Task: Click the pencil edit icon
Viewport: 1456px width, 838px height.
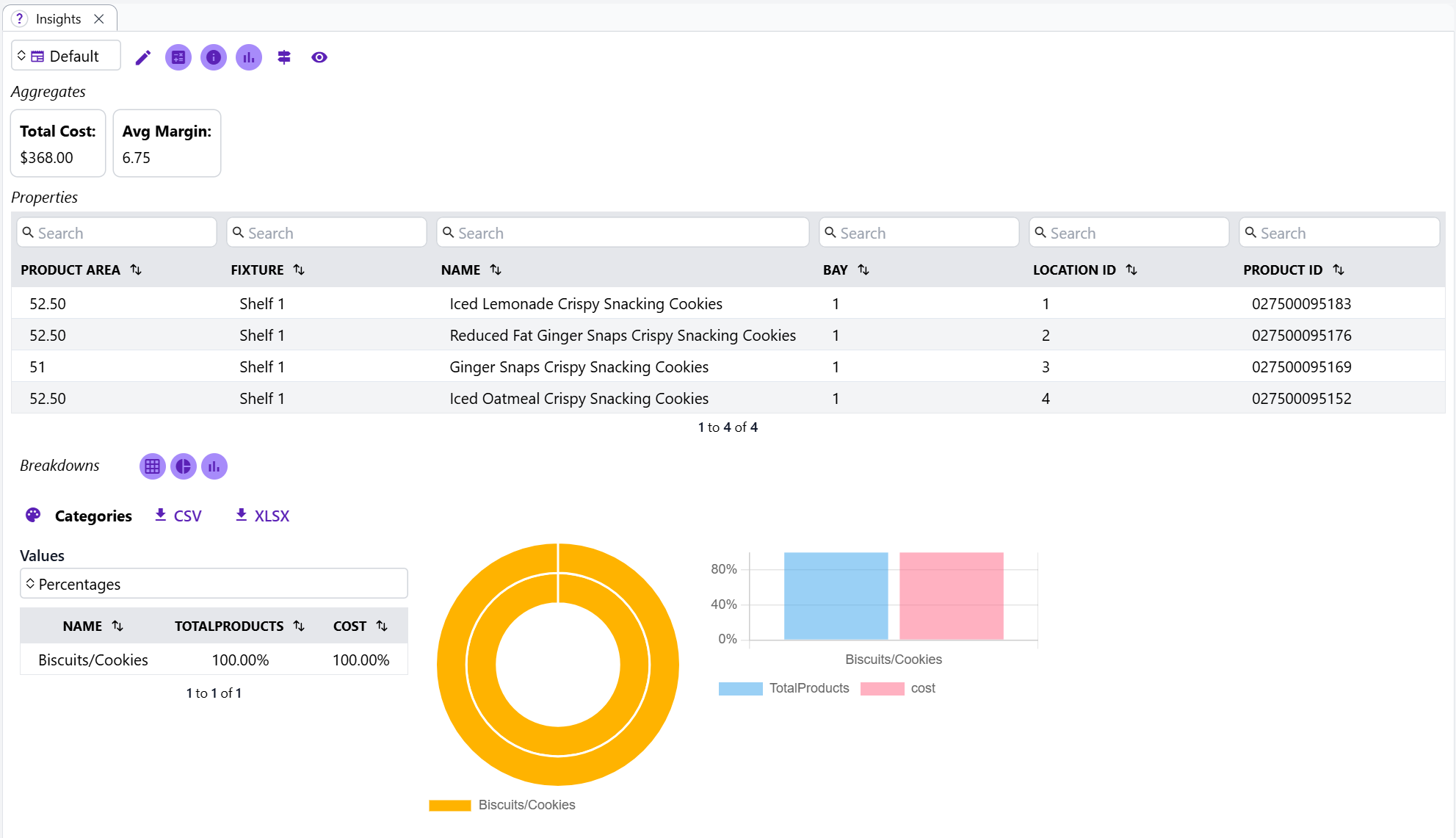Action: (143, 57)
